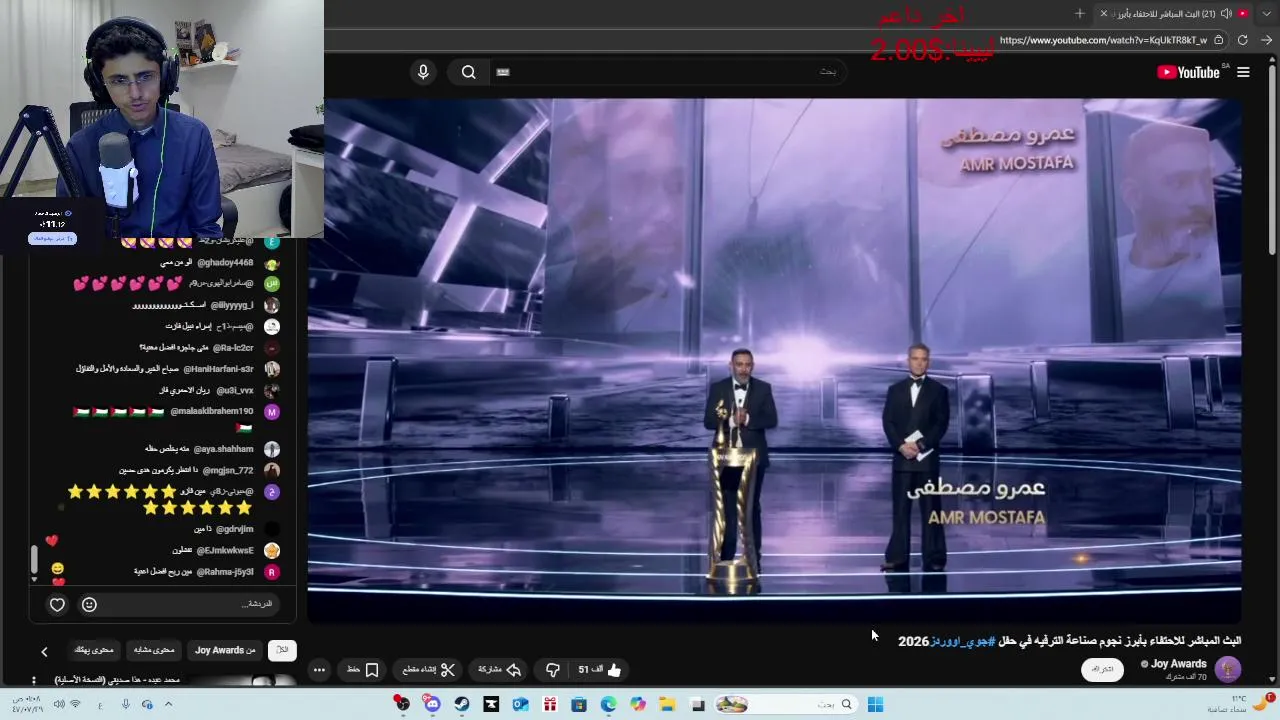Go forward with the browser arrow button
1280x720 pixels.
(x=1266, y=40)
